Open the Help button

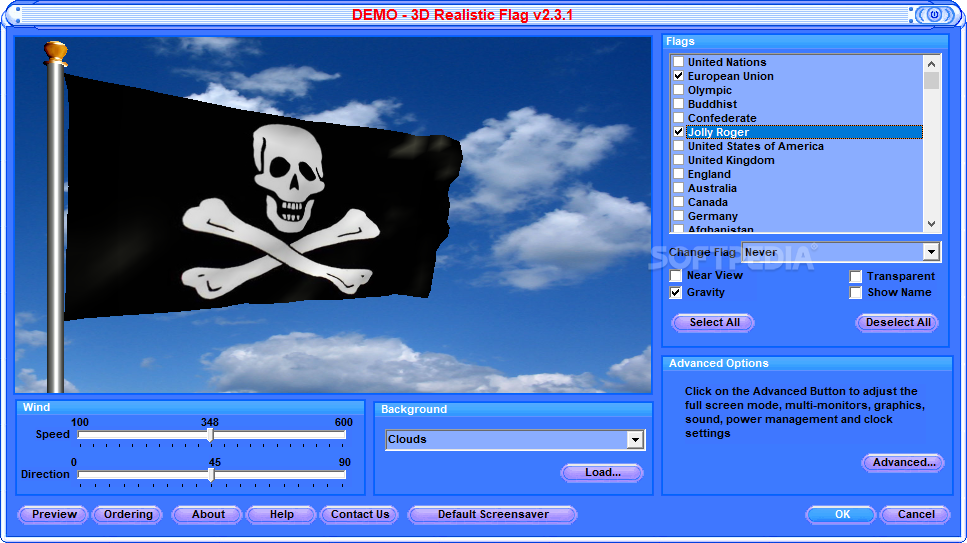(281, 515)
